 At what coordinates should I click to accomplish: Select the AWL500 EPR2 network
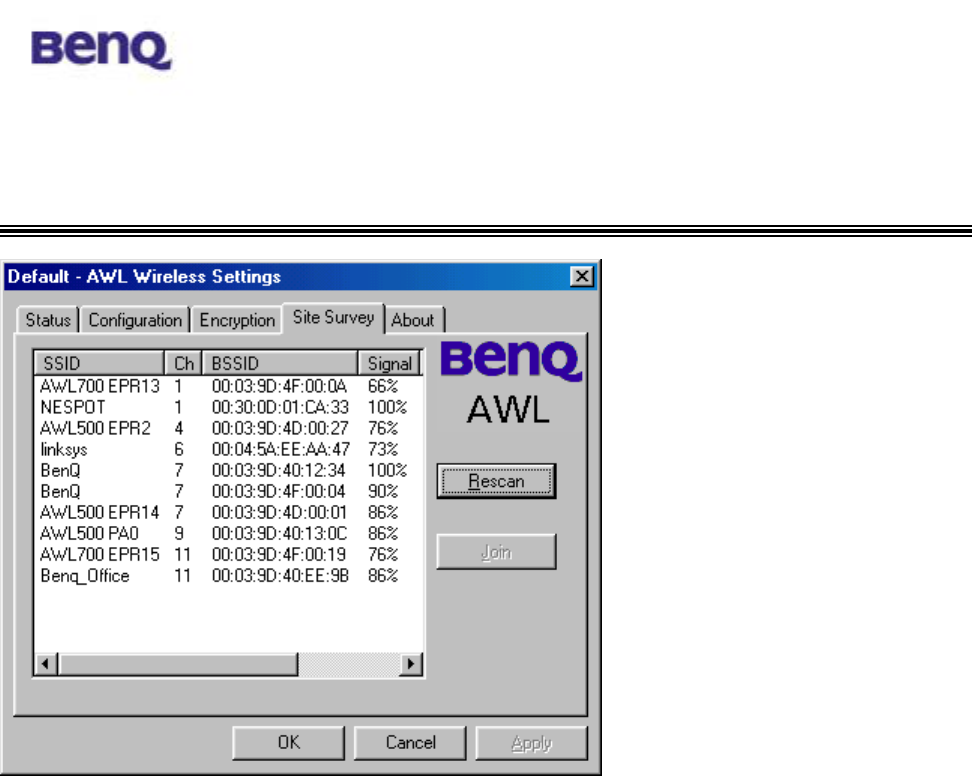point(228,428)
